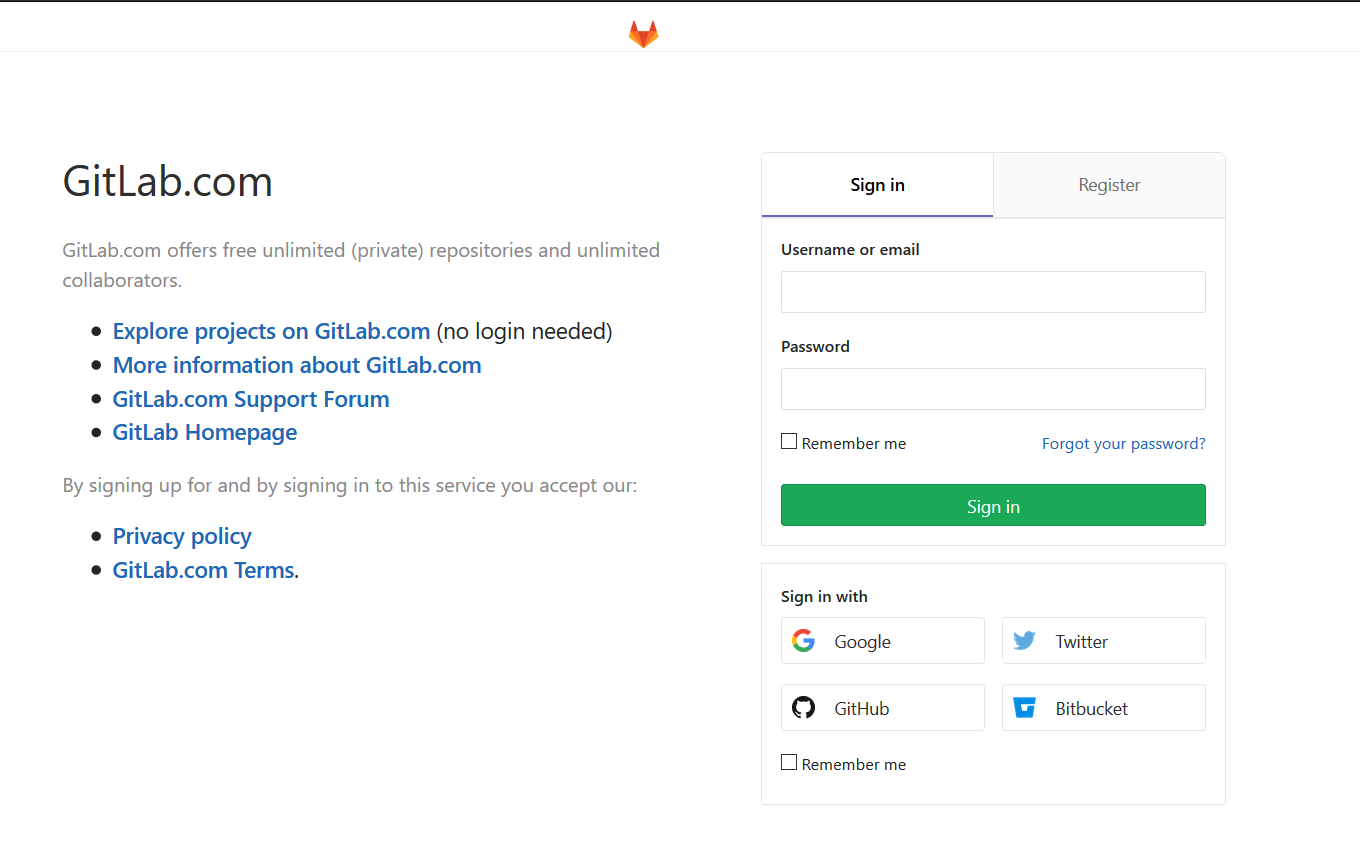Go to the GitLab Homepage link
Screen dimensions: 1360x847
click(205, 432)
